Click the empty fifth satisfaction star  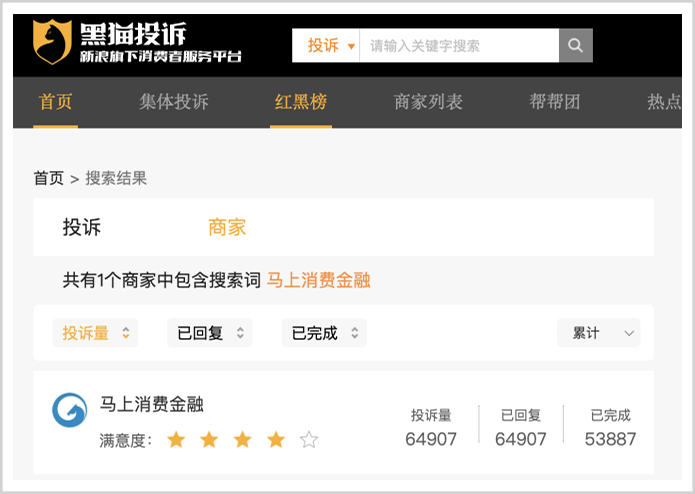click(x=309, y=440)
